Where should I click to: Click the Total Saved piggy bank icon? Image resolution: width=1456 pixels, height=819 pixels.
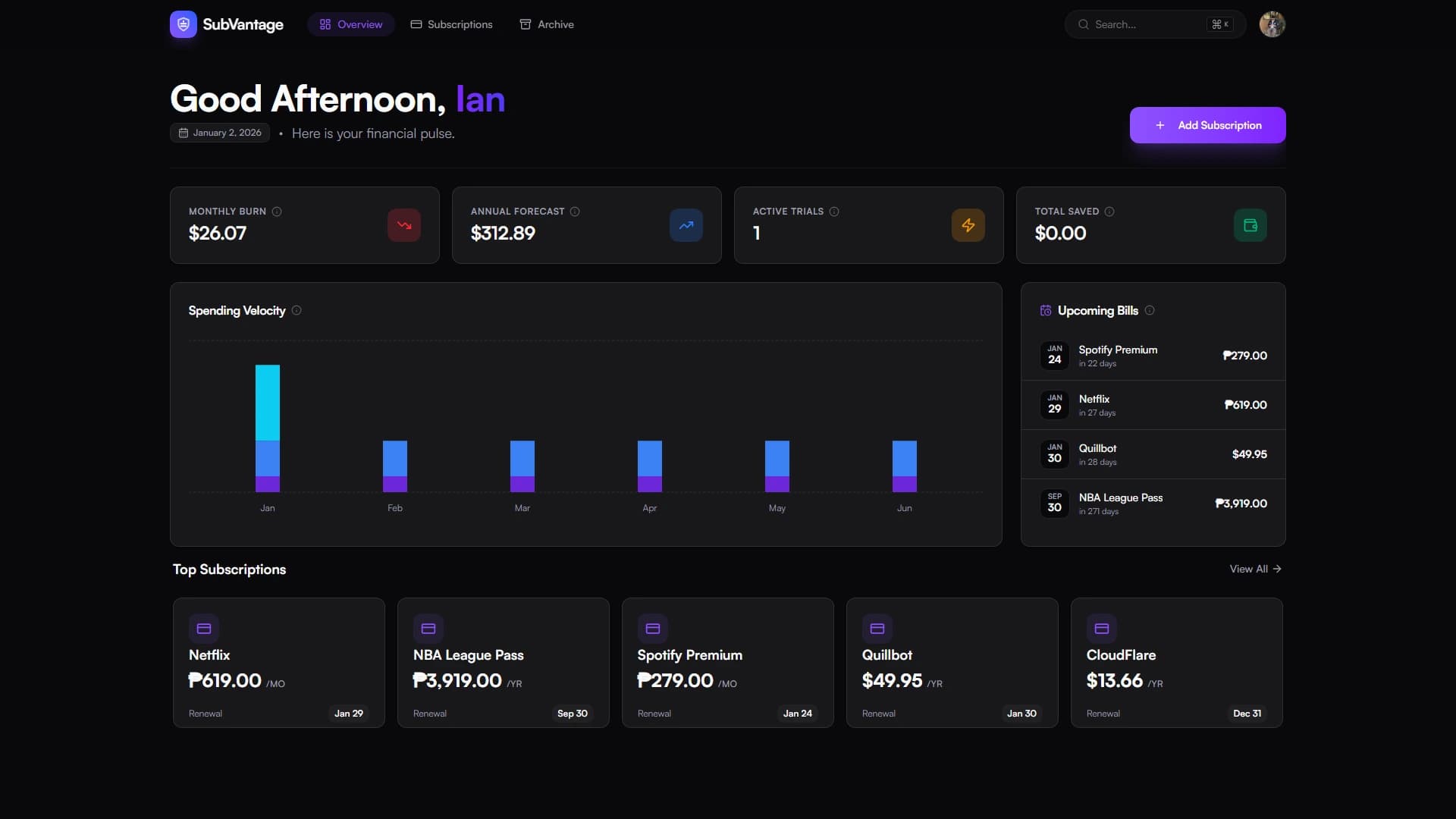pyautogui.click(x=1250, y=224)
